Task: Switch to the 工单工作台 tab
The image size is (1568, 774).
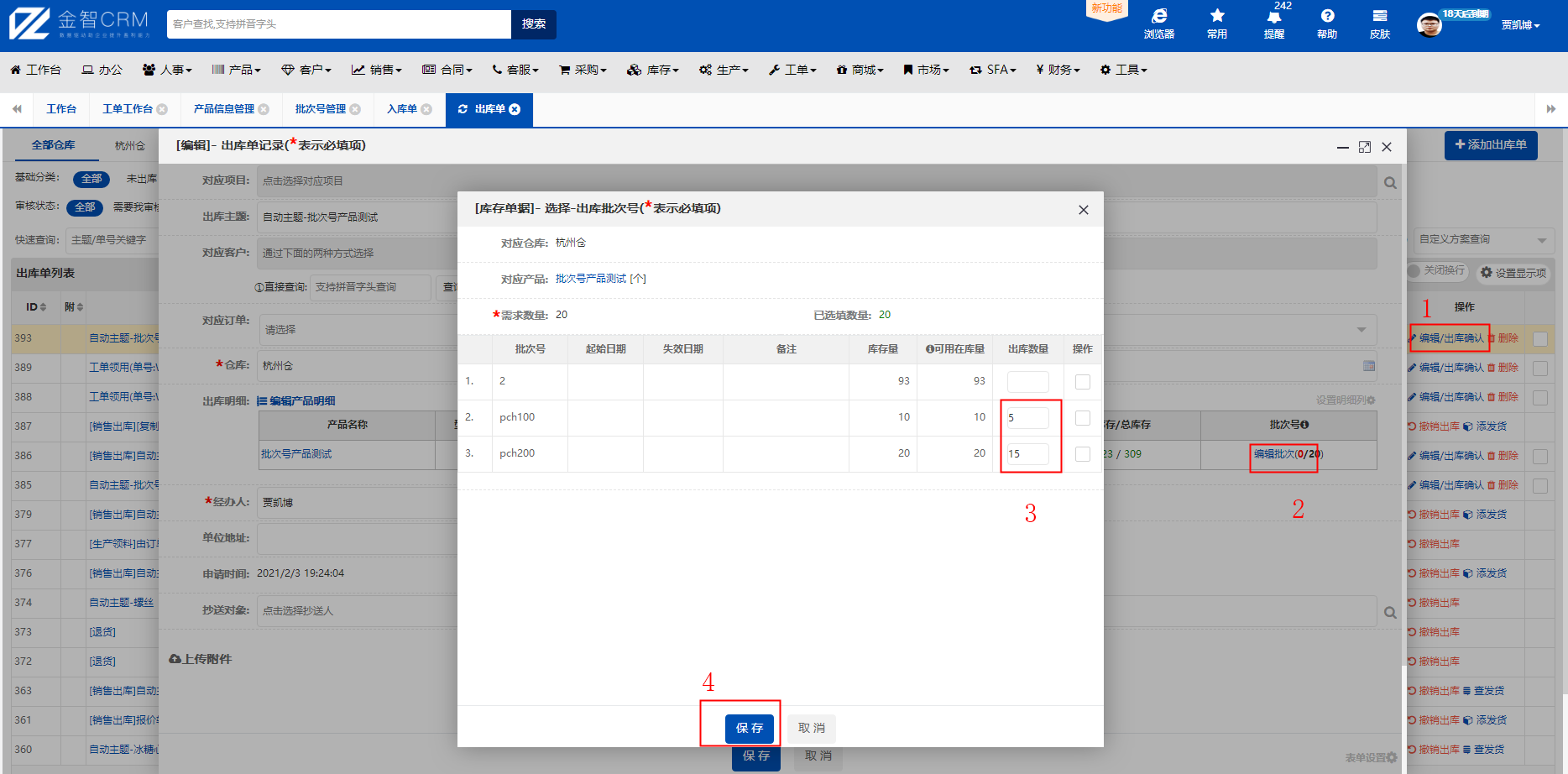Action: (x=128, y=109)
